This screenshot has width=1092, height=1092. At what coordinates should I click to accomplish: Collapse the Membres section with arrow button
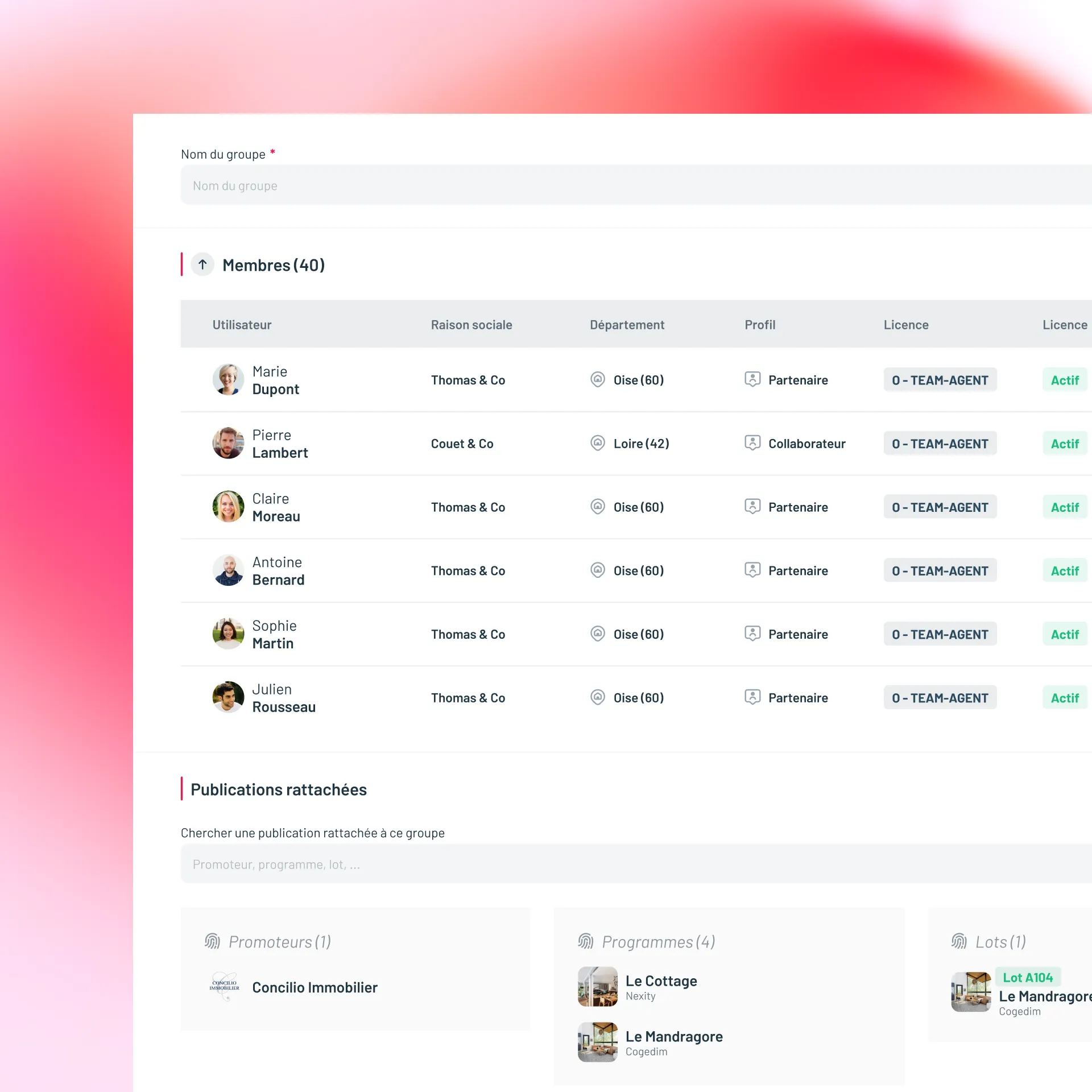point(202,264)
